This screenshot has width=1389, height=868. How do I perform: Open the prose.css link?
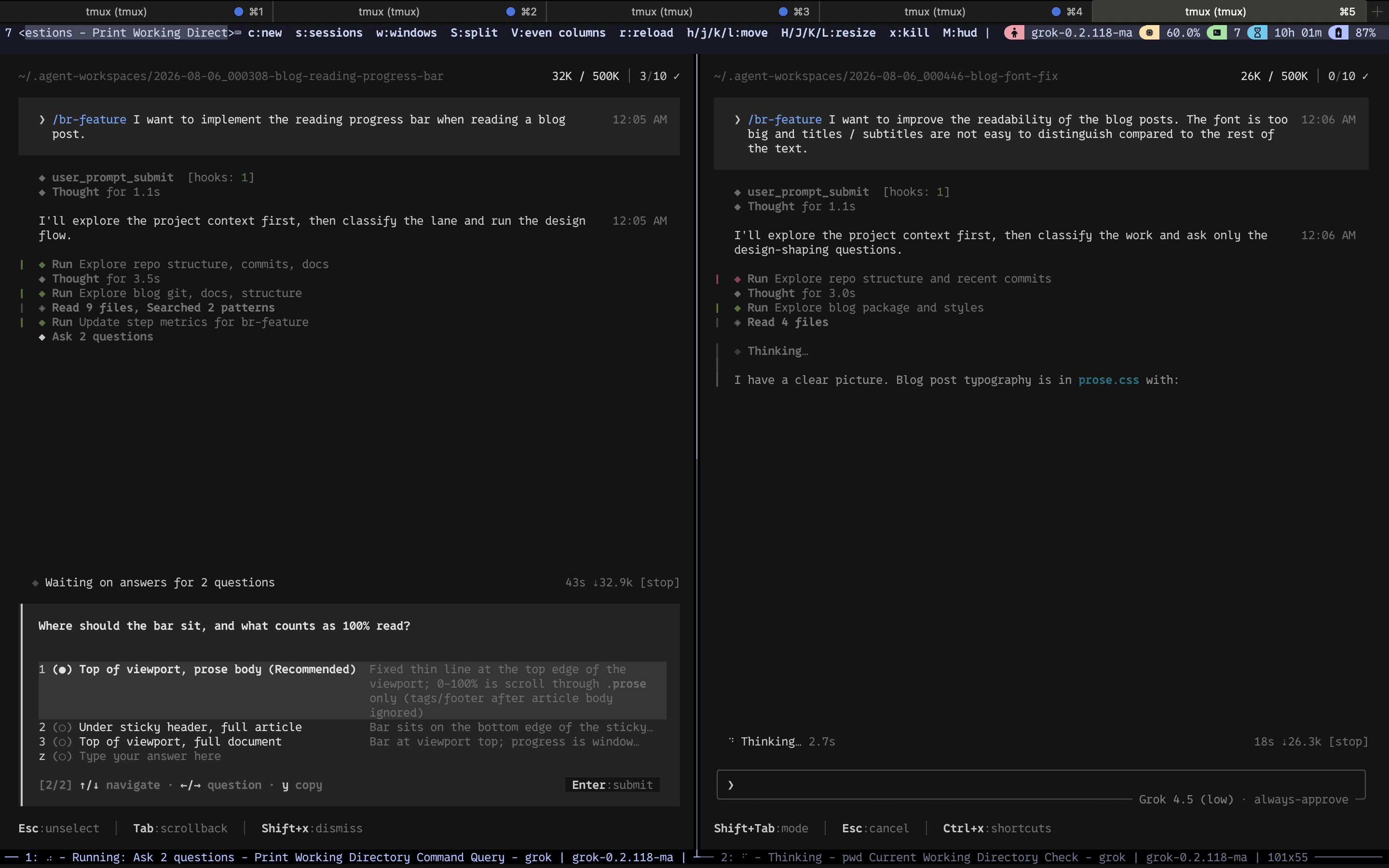(x=1108, y=380)
